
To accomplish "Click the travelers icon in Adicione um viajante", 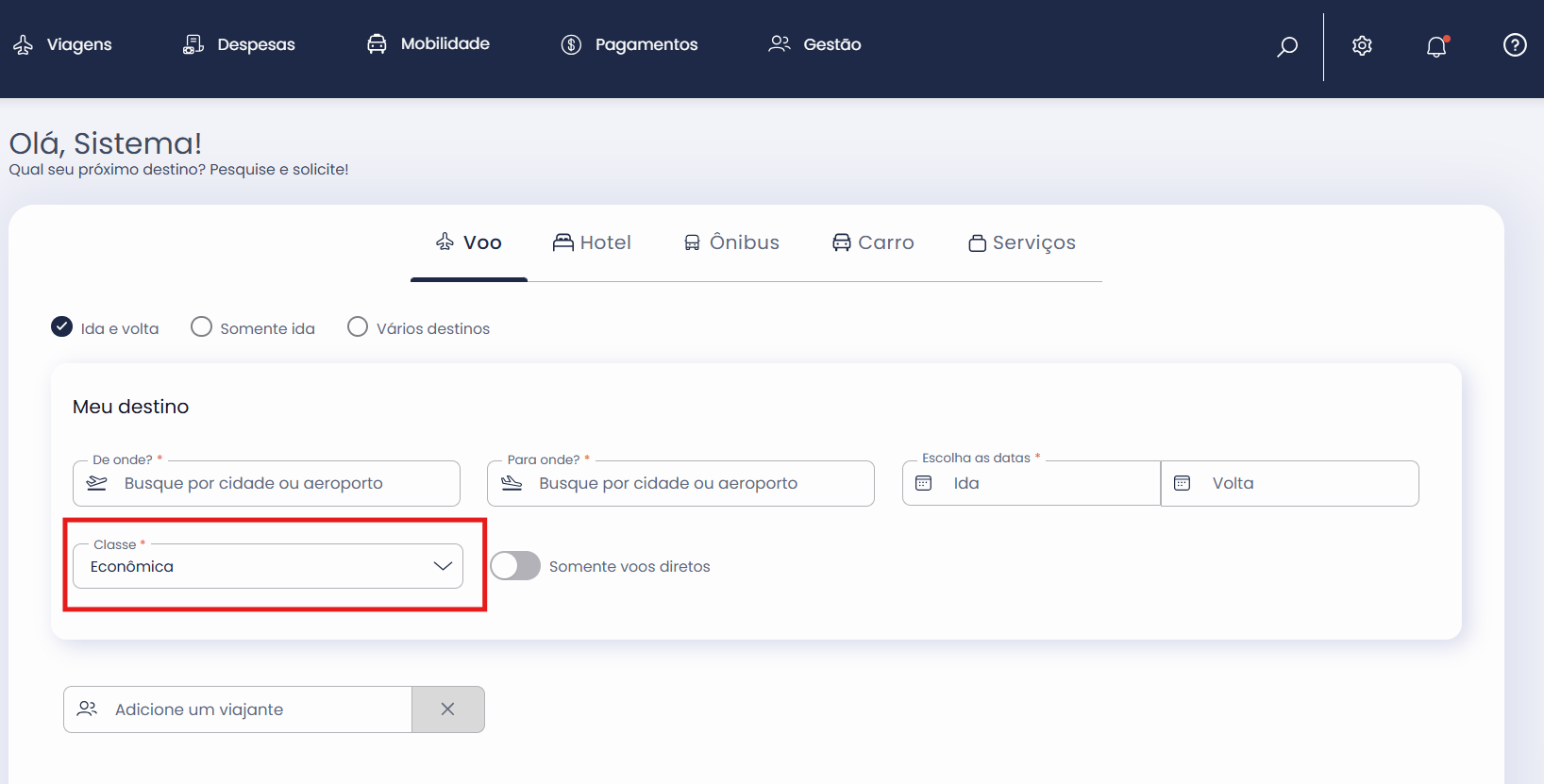I will click(x=88, y=709).
